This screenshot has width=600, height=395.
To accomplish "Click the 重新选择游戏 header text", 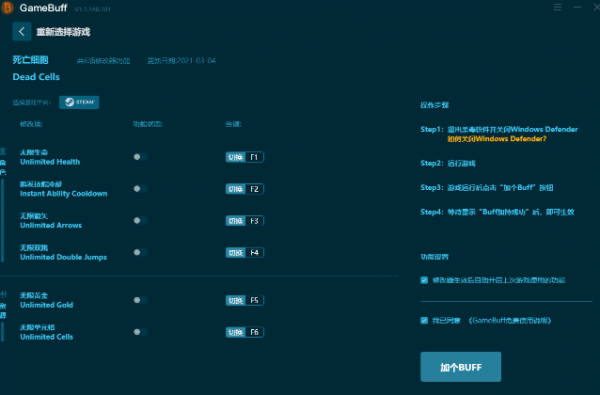I will tap(63, 32).
